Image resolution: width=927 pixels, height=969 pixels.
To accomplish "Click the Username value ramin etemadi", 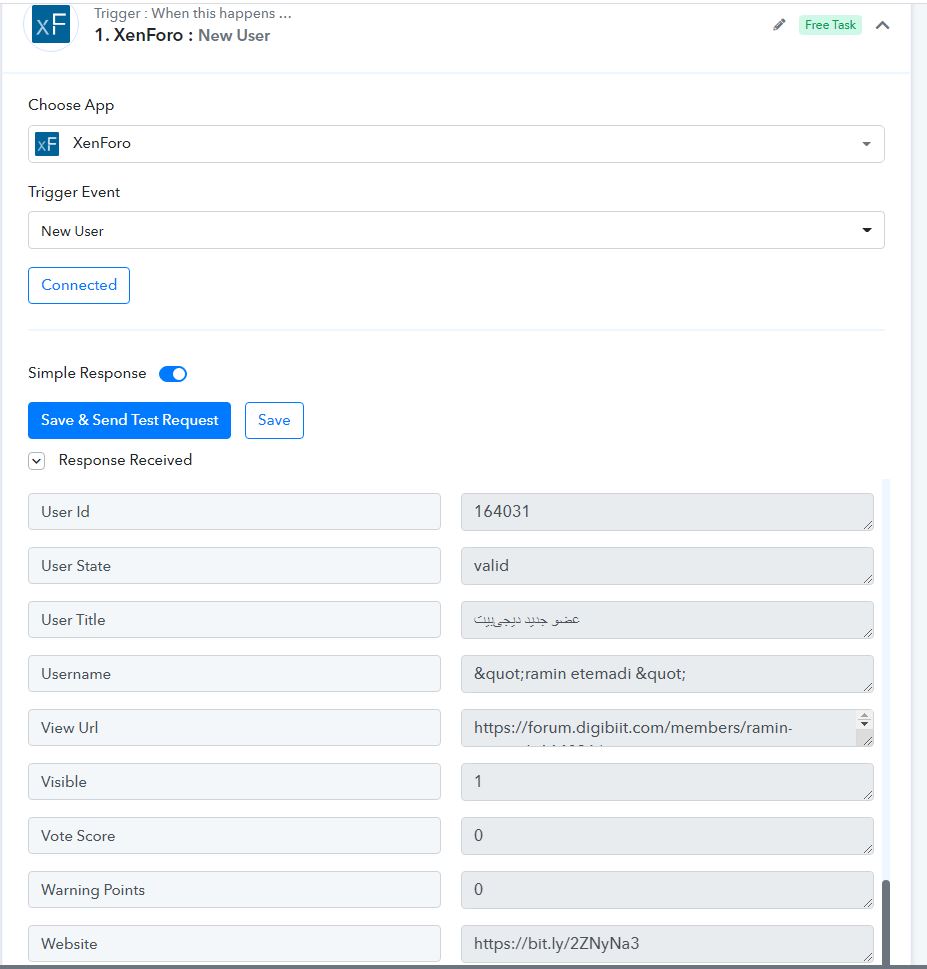I will (667, 674).
